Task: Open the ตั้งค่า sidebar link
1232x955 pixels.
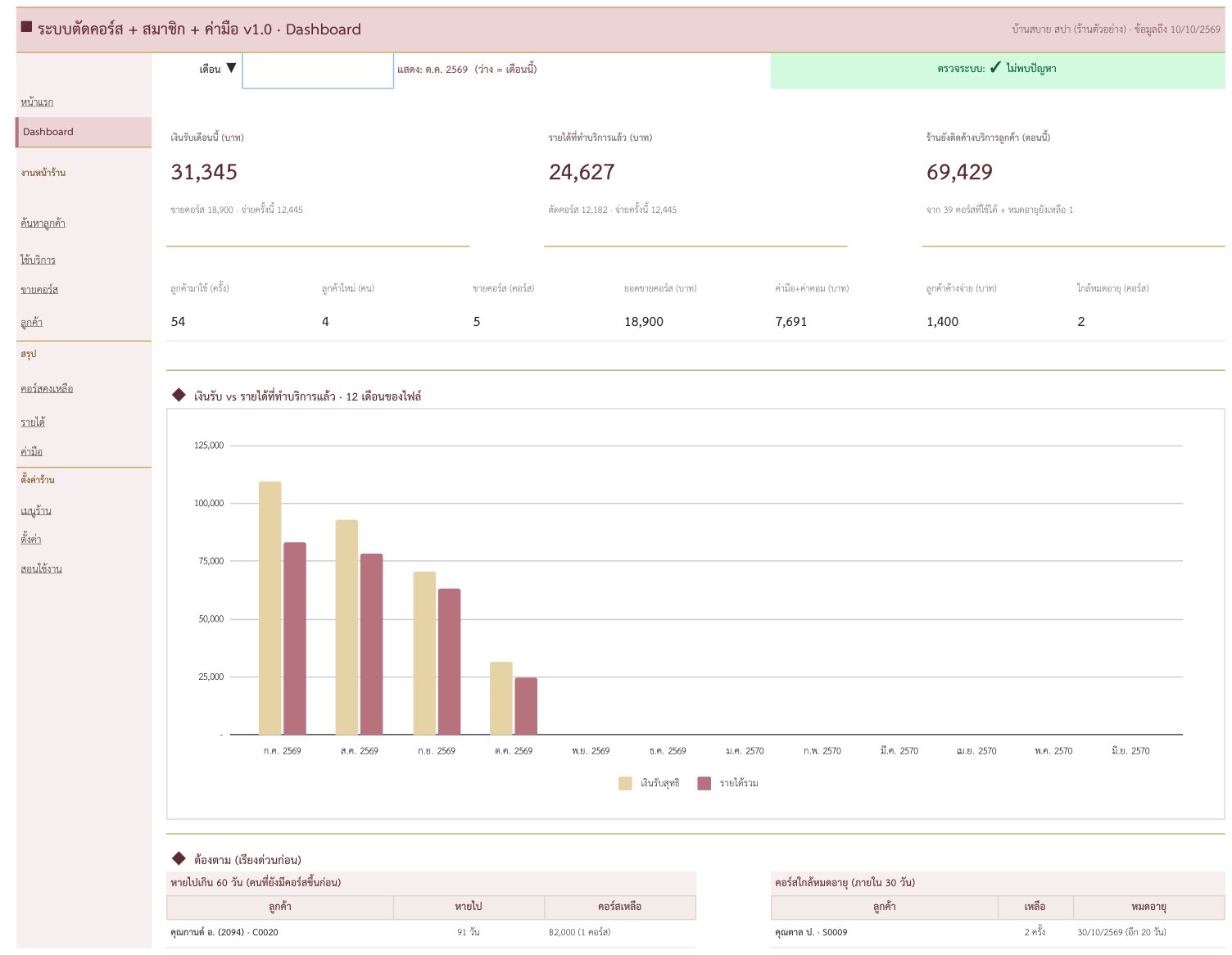Action: (x=30, y=539)
